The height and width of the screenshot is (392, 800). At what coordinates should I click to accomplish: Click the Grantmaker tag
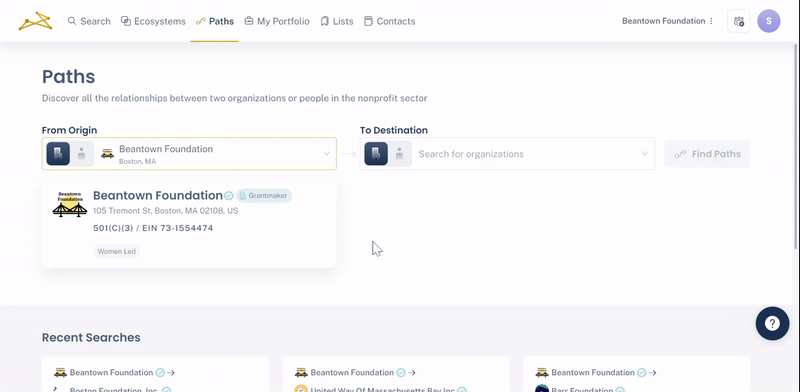[264, 195]
